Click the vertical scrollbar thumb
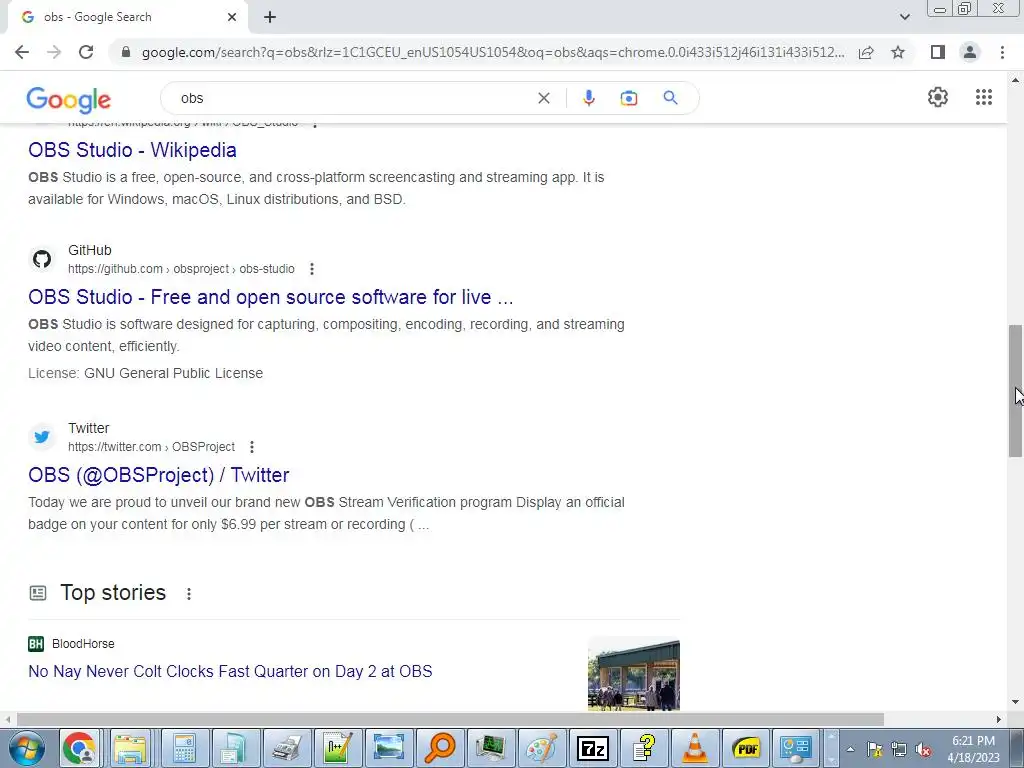1024x768 pixels. coord(1015,391)
